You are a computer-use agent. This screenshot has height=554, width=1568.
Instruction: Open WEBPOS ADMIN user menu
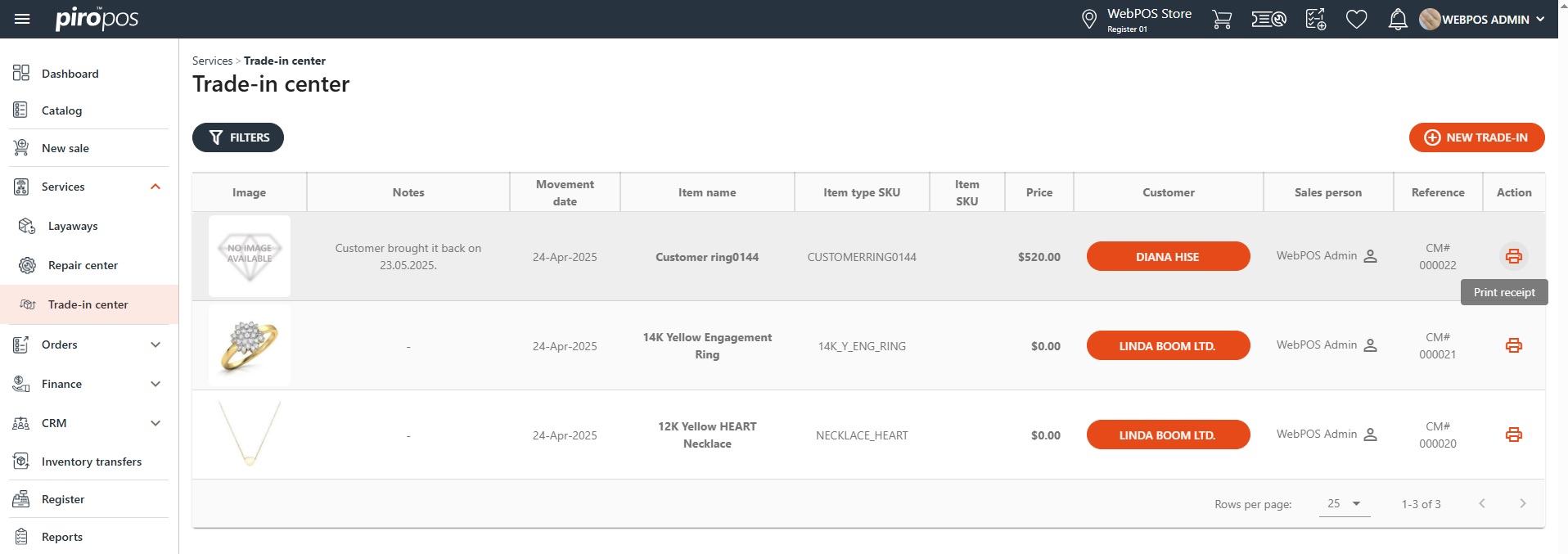click(x=1483, y=19)
